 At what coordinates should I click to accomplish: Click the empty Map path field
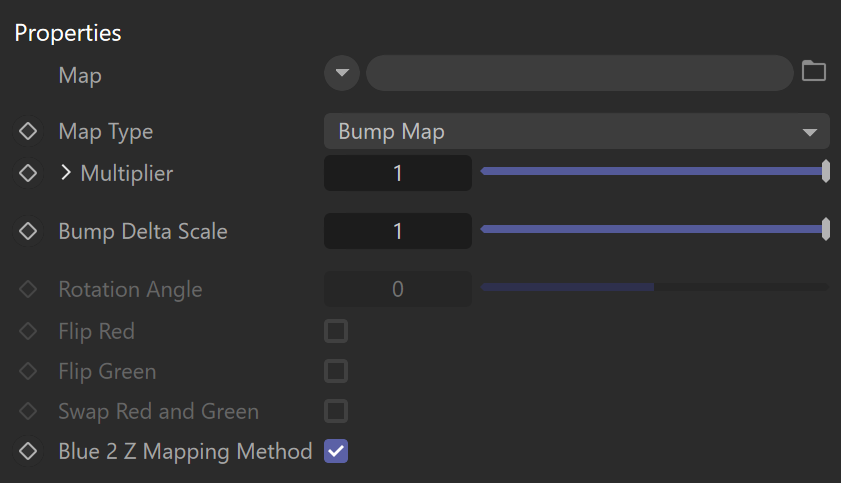click(x=580, y=73)
